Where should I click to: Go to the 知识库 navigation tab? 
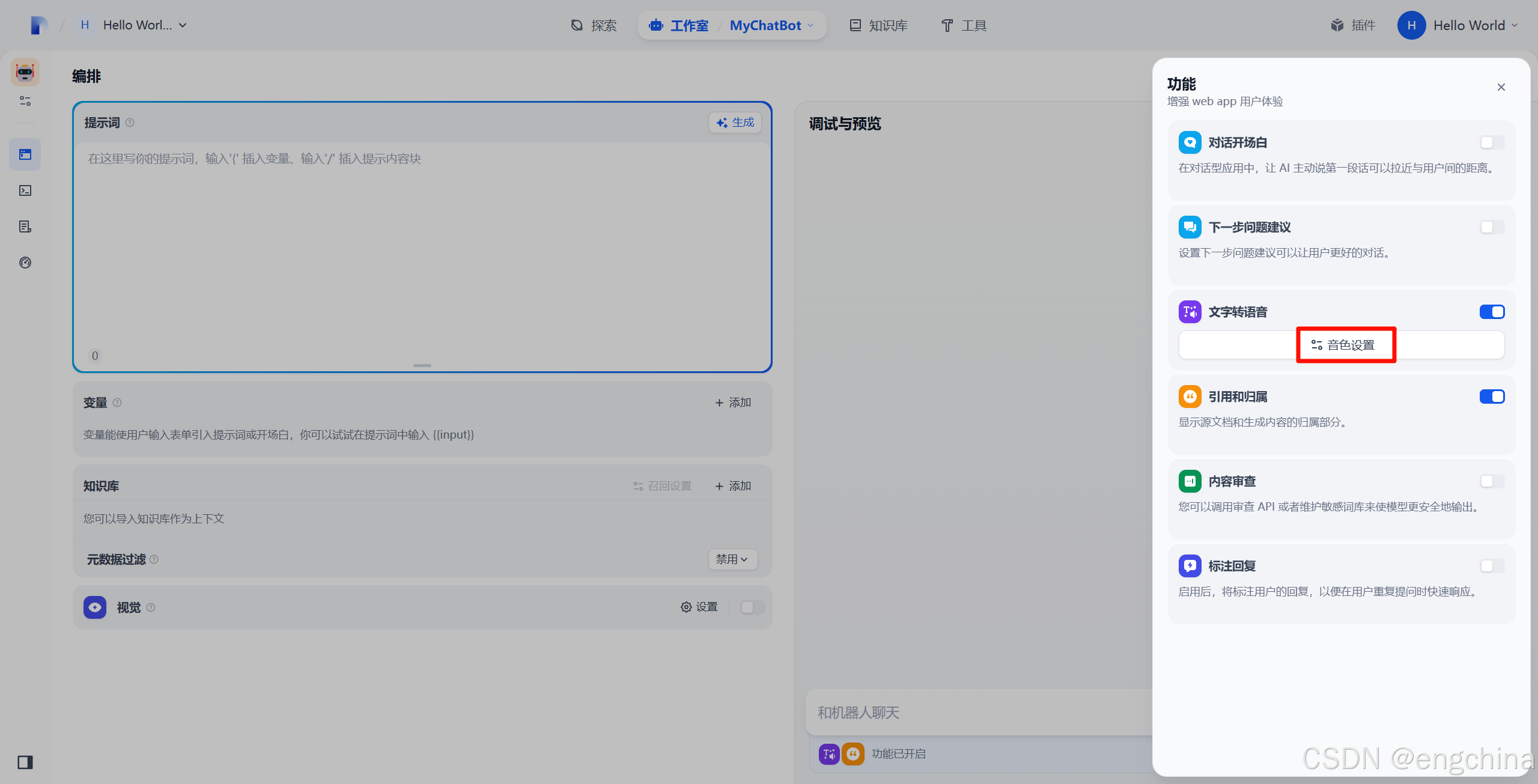pos(879,25)
